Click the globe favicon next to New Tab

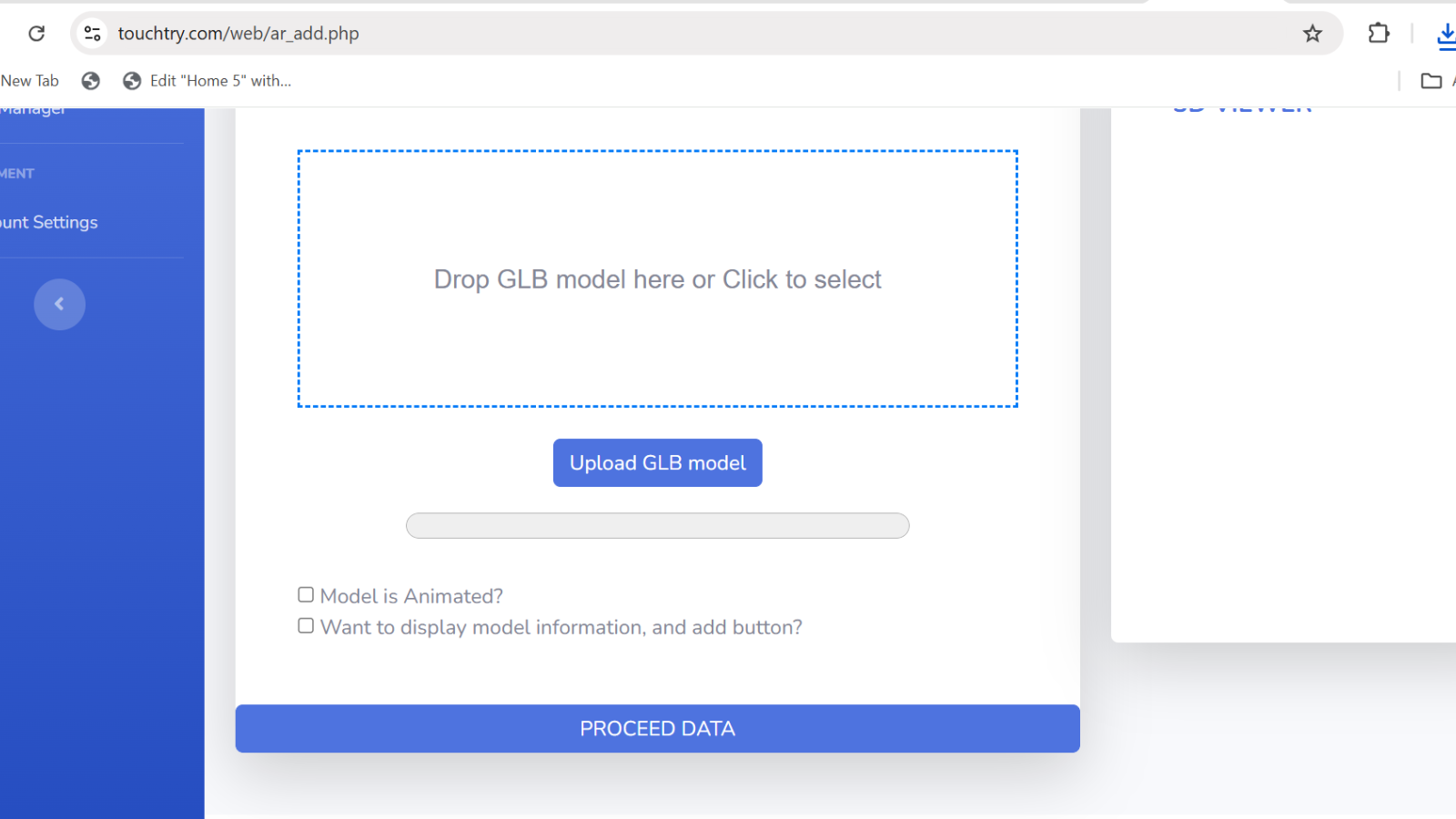tap(90, 81)
